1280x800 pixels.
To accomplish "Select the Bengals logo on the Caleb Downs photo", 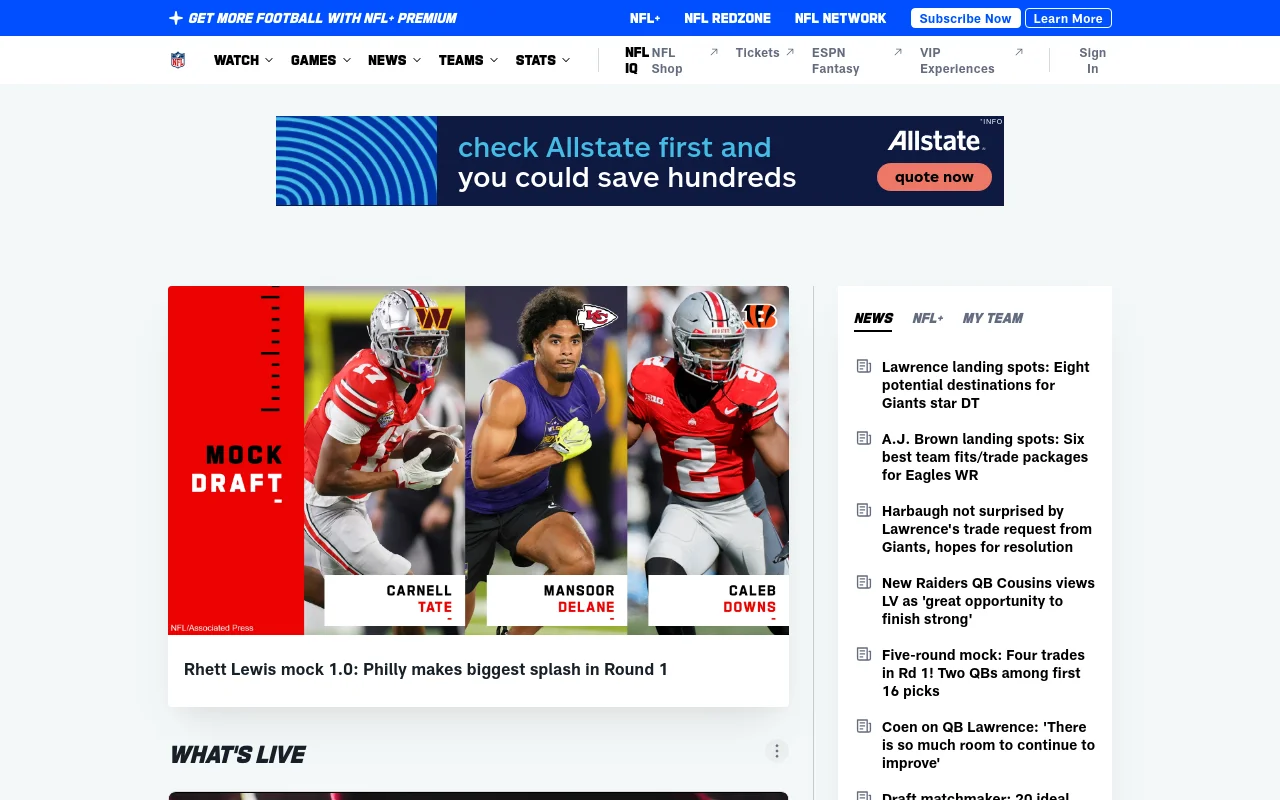I will (x=760, y=316).
